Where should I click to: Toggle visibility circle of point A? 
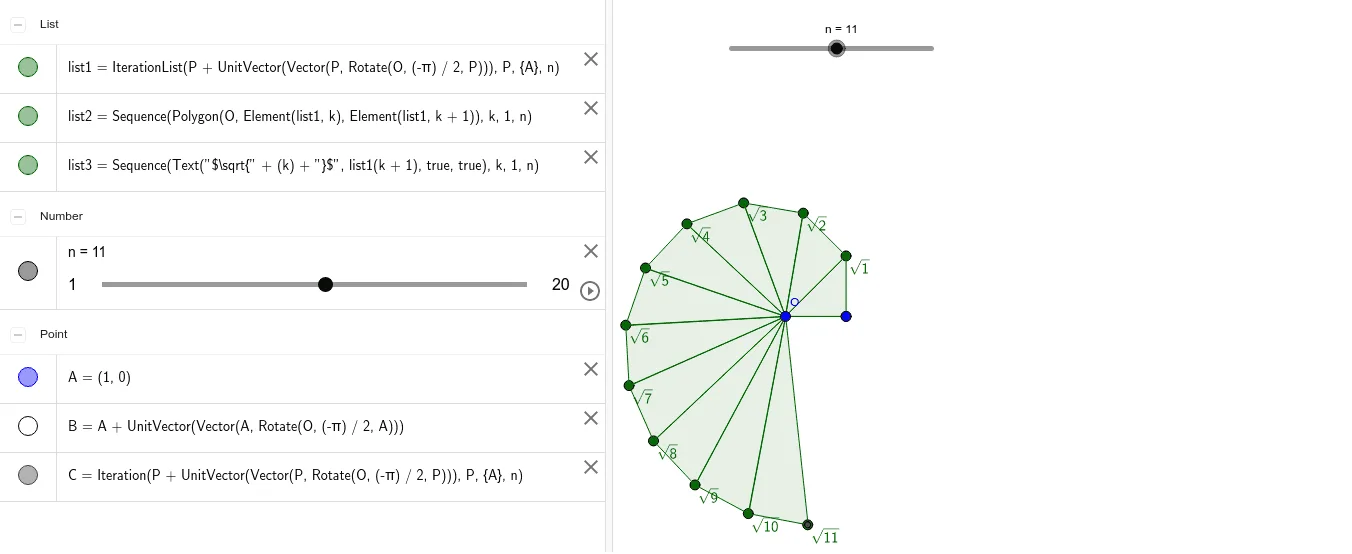click(x=28, y=377)
